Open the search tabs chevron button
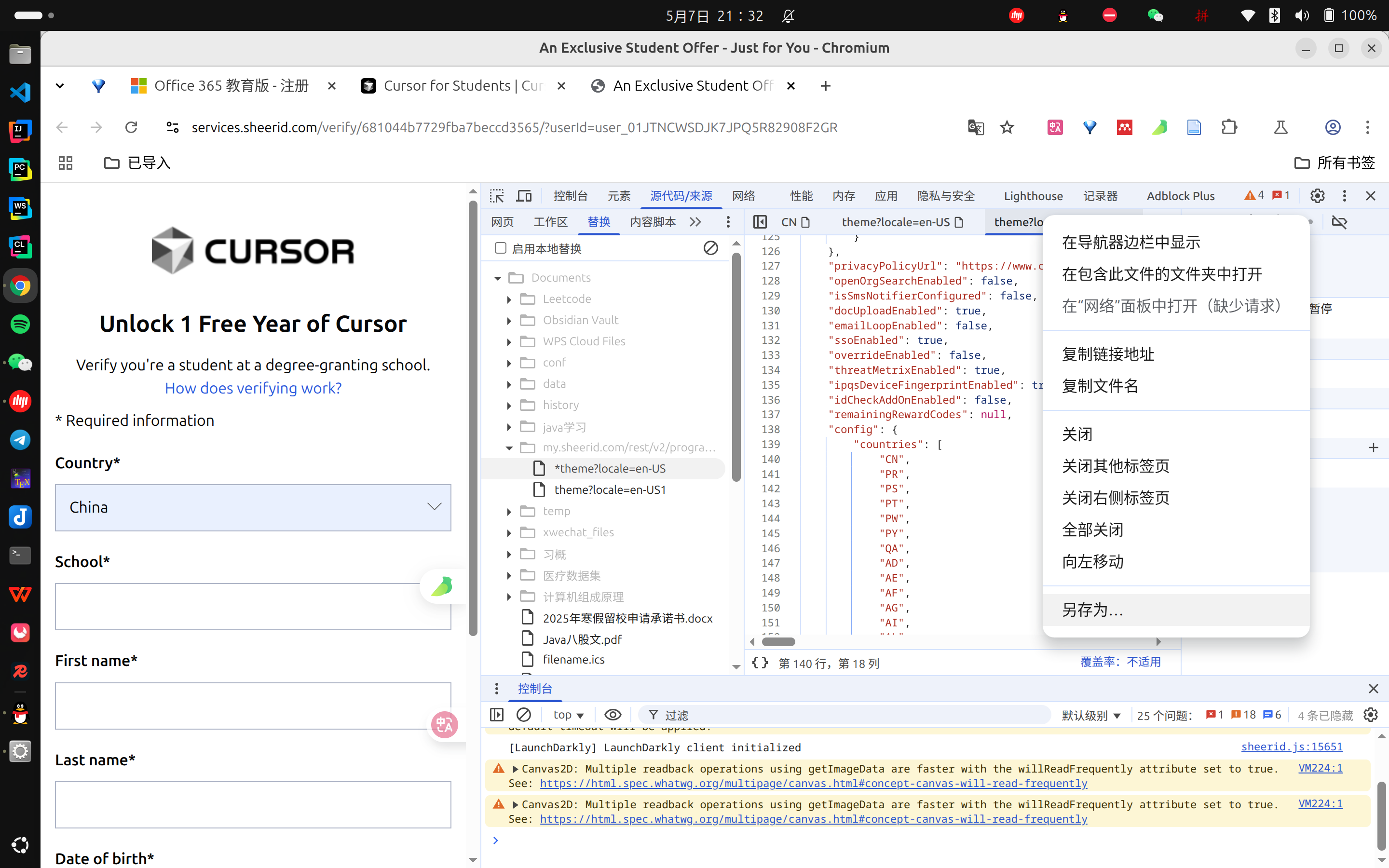1389x868 pixels. [x=60, y=85]
